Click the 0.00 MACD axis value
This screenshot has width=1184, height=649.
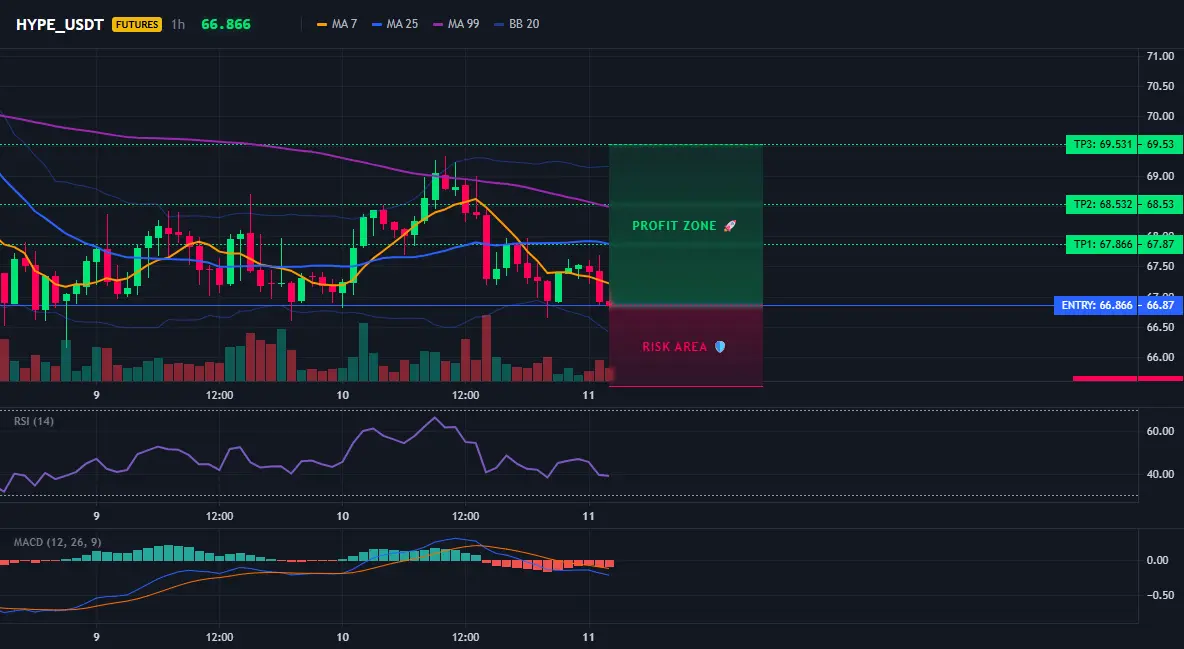[x=1158, y=561]
